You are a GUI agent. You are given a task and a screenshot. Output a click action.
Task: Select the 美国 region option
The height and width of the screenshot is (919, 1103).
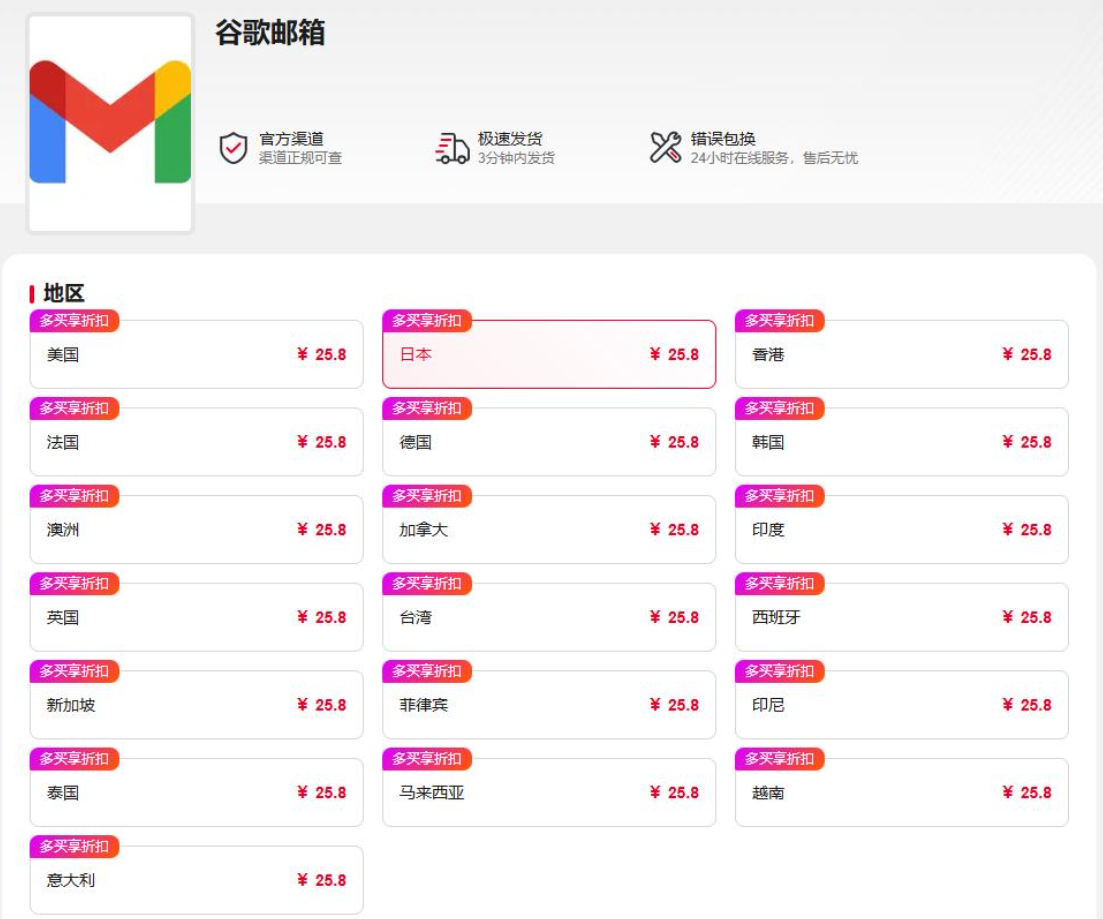coord(196,354)
